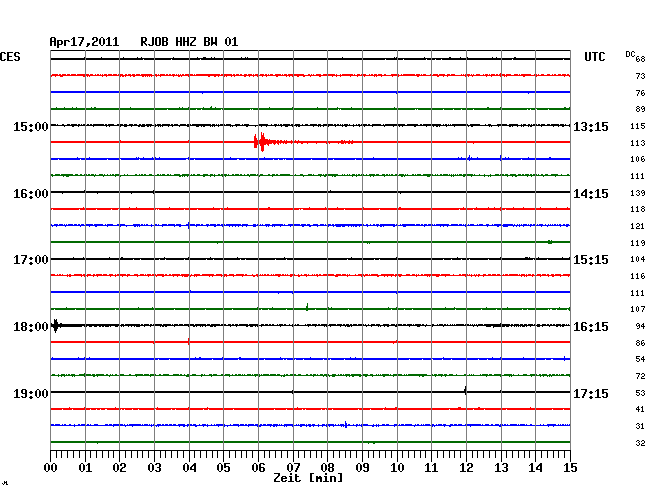Image resolution: width=650 pixels, height=494 pixels.
Task: Select the DC header label
Action: [x=630, y=54]
